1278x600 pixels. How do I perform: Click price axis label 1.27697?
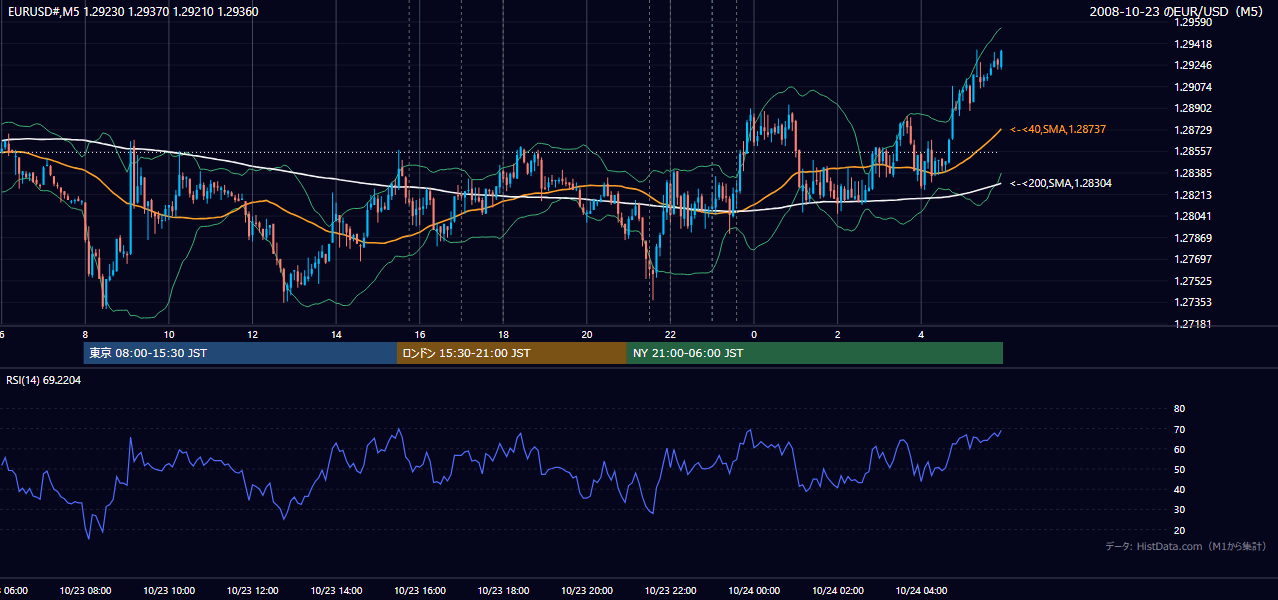click(1193, 259)
